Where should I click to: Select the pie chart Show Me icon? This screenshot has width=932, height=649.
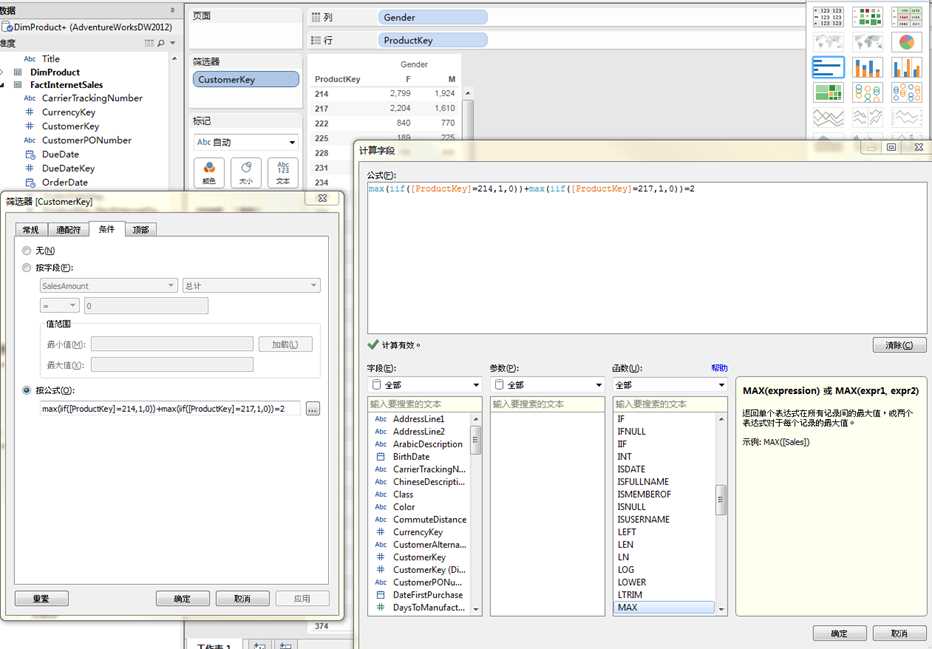pos(906,42)
